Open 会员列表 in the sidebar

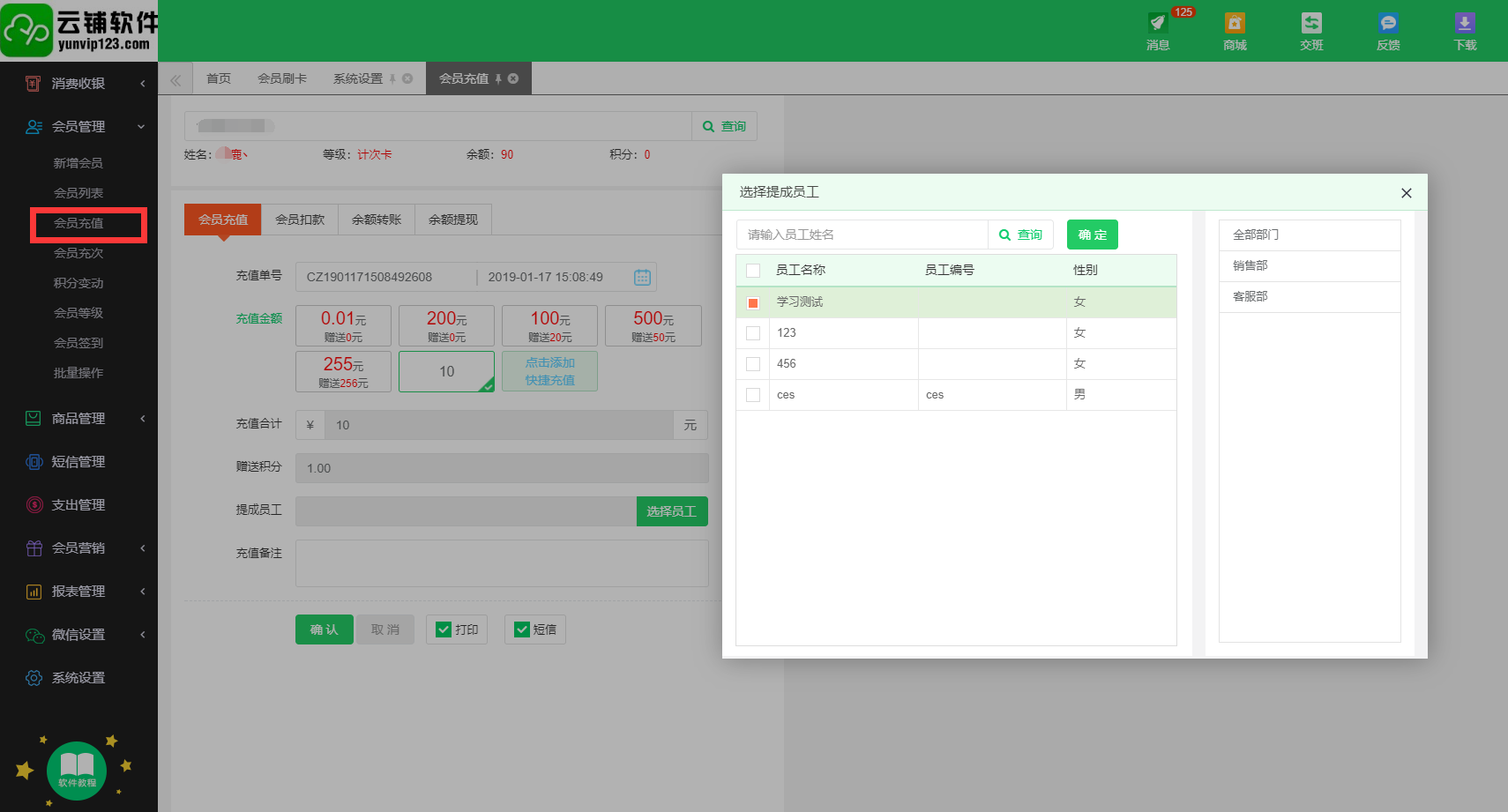(x=78, y=193)
